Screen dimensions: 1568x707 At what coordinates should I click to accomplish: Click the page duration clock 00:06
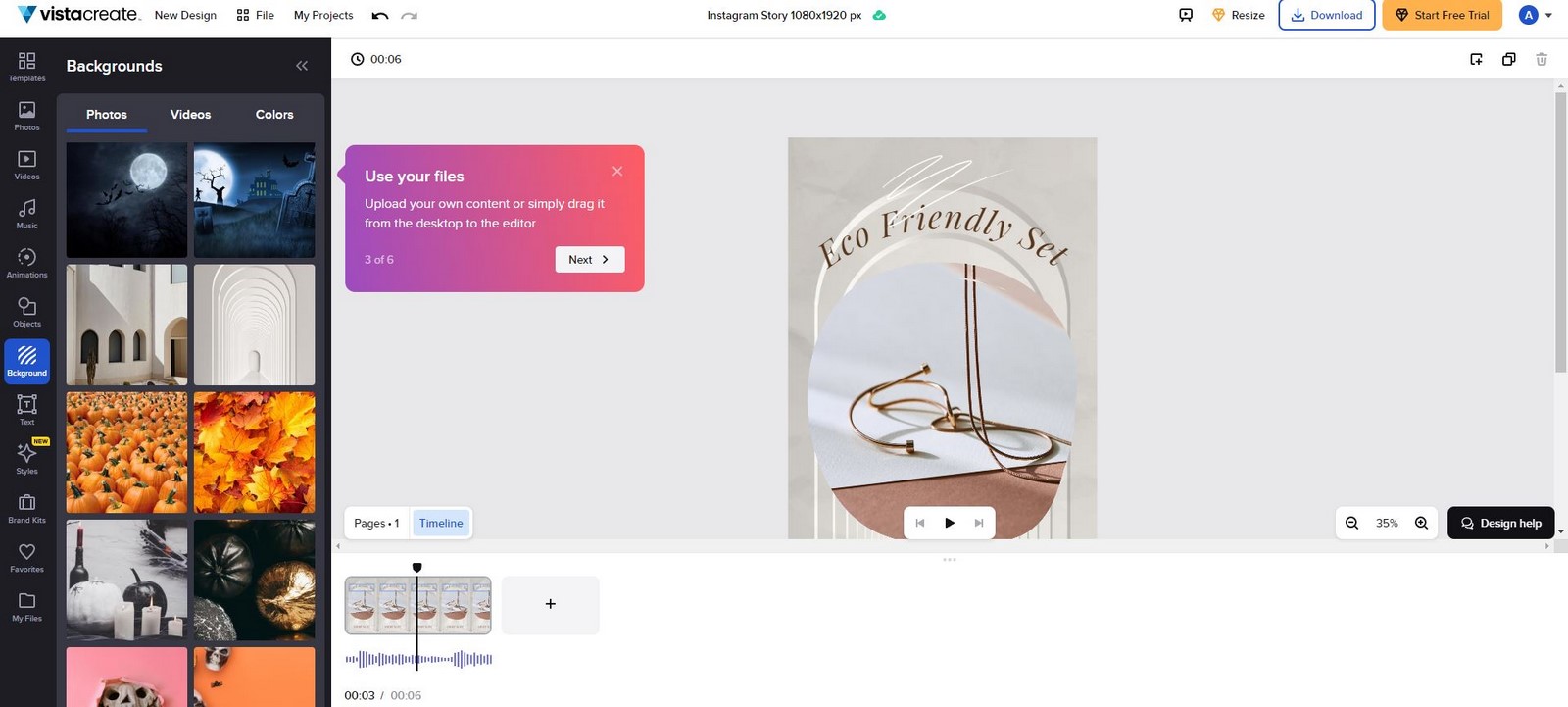(x=376, y=59)
